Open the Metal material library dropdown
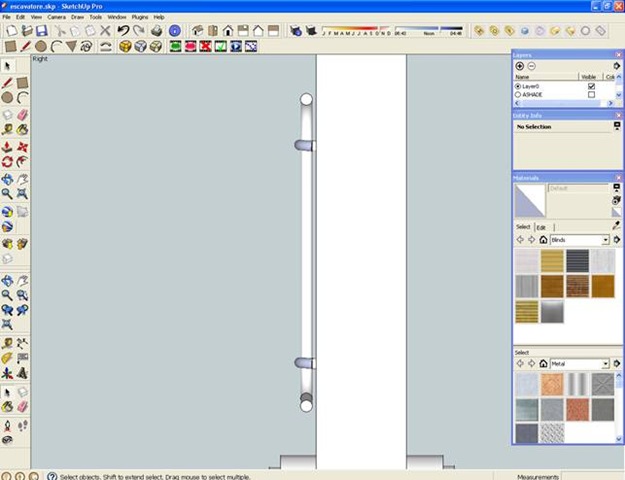Viewport: 625px width, 480px height. (x=605, y=364)
